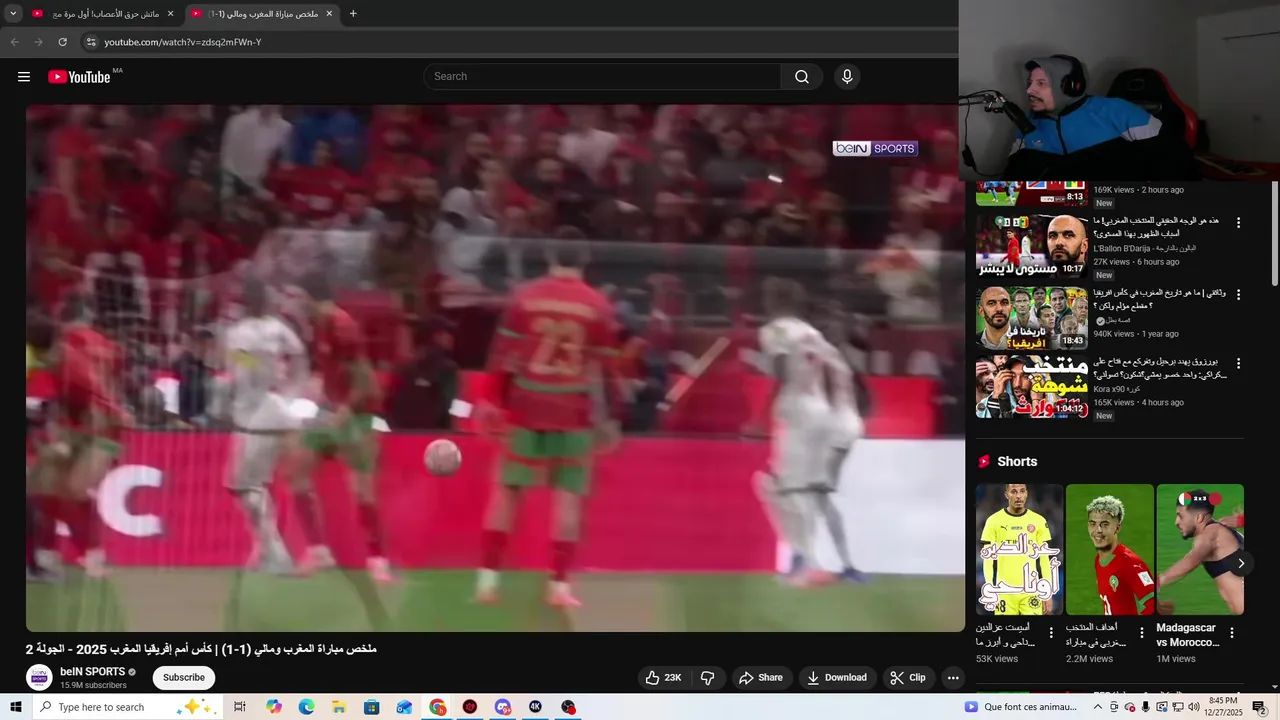Screen dimensions: 1280x720
Task: Open options for the Kora x90 video
Action: 1238,364
